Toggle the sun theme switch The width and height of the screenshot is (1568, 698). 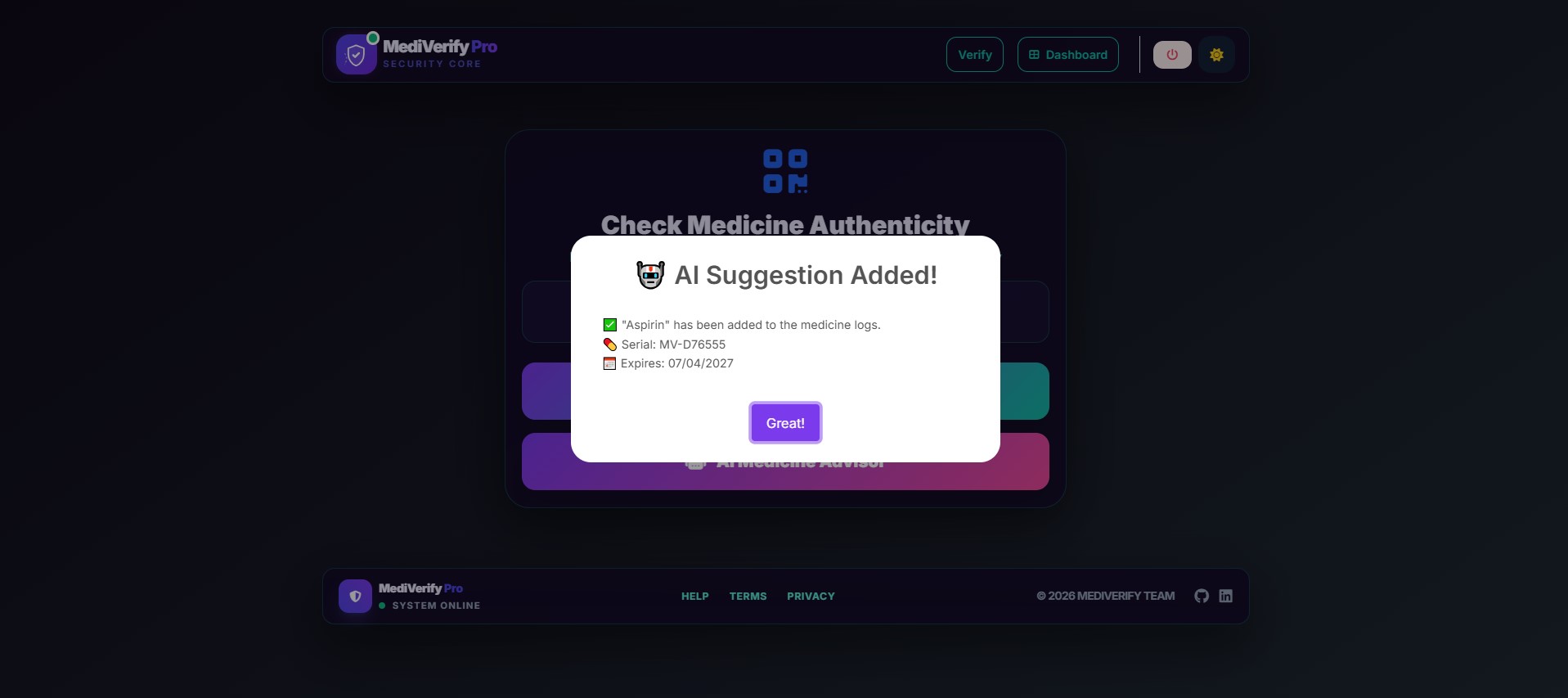tap(1216, 55)
